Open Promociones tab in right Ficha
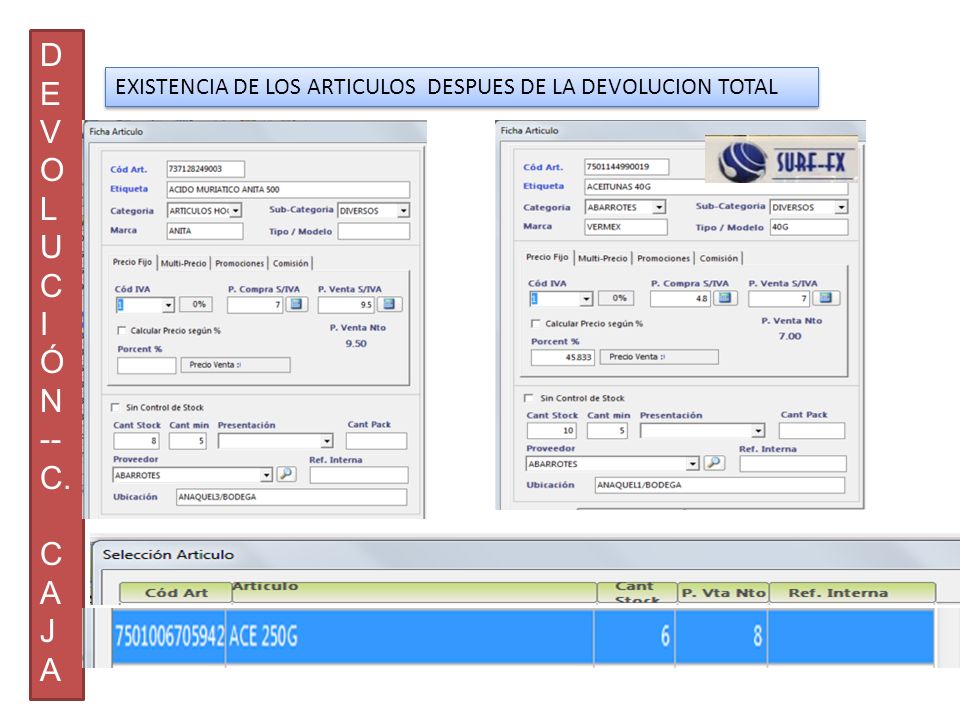 click(x=664, y=258)
